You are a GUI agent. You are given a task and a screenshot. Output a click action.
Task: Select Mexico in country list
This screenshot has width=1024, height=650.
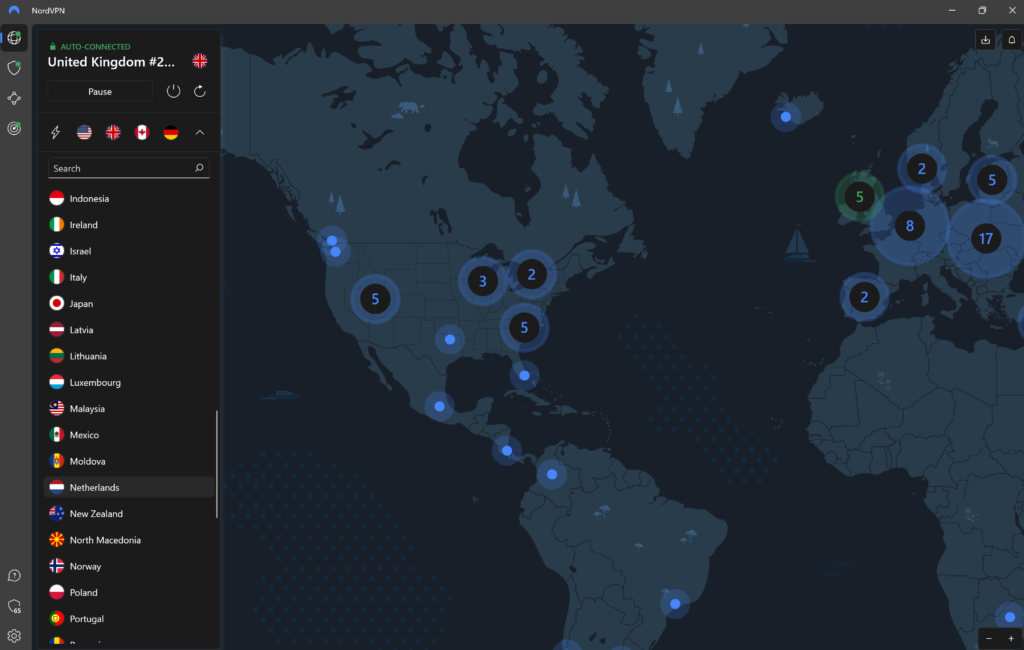129,435
